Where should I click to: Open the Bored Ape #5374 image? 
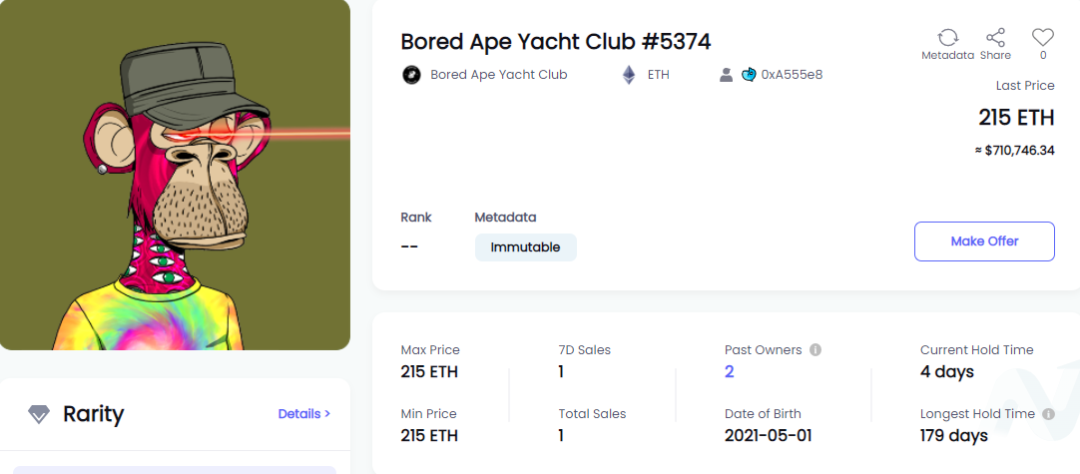pyautogui.click(x=175, y=175)
